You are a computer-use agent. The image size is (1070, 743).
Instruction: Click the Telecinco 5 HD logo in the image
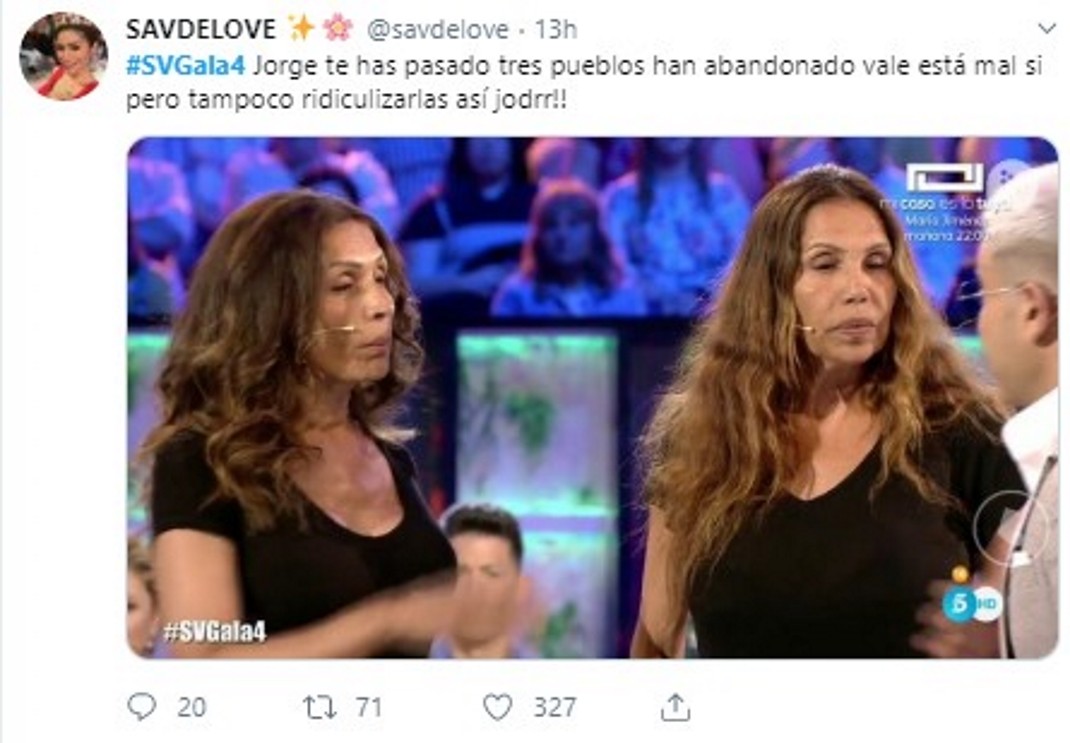point(972,603)
